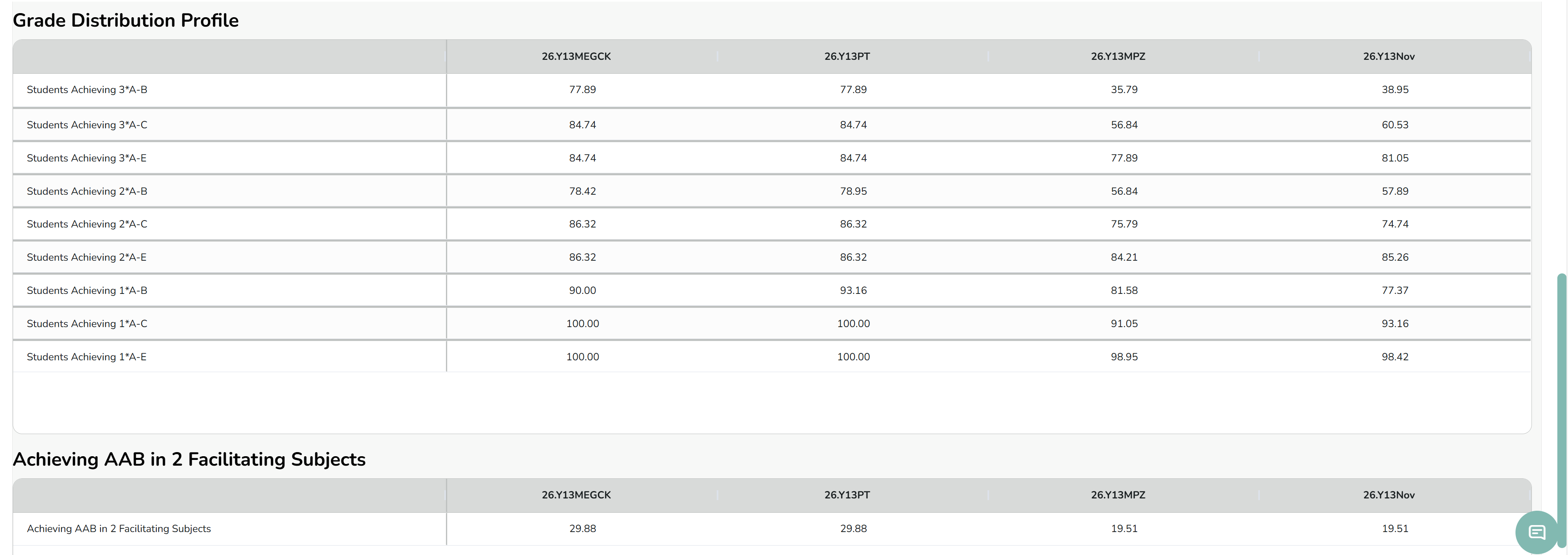1568x555 pixels.
Task: Click Students Achieving 3*A-E row label
Action: [87, 158]
